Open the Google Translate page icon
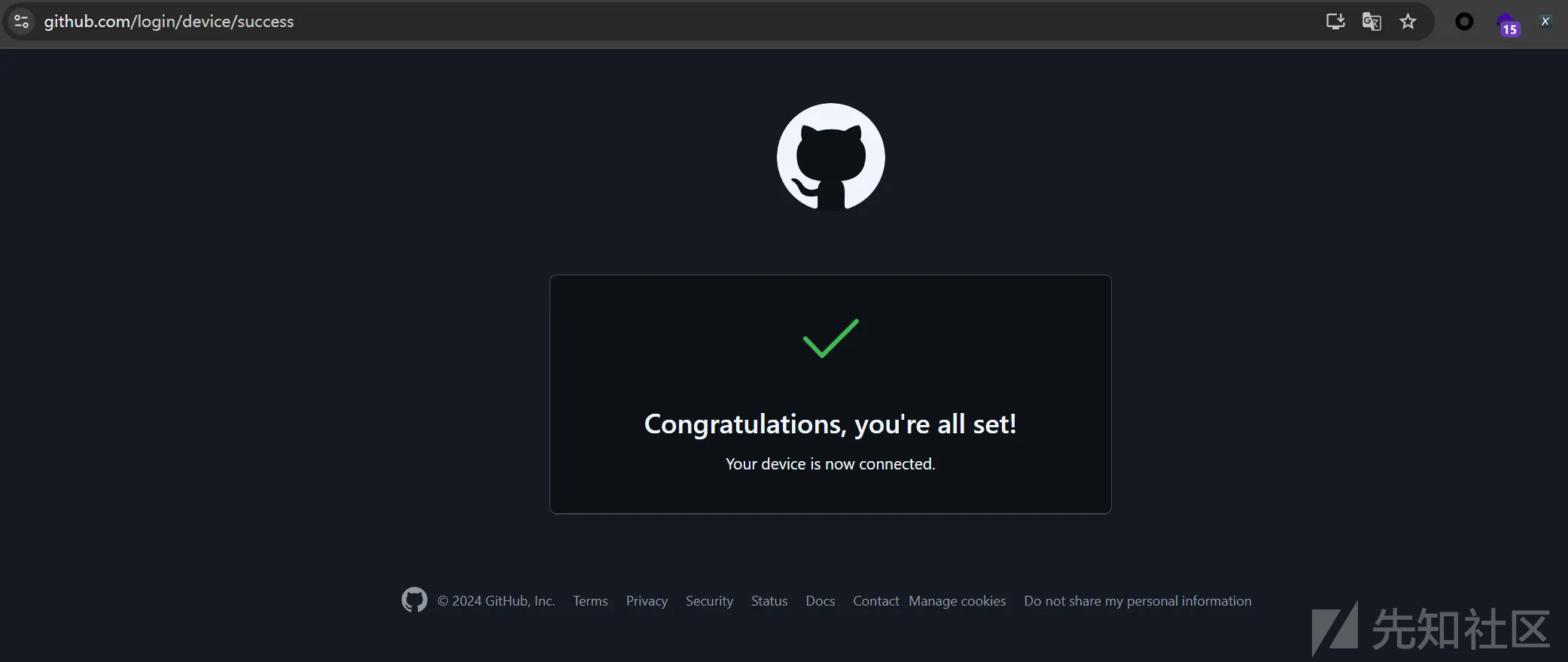Viewport: 1568px width, 662px height. (1372, 22)
